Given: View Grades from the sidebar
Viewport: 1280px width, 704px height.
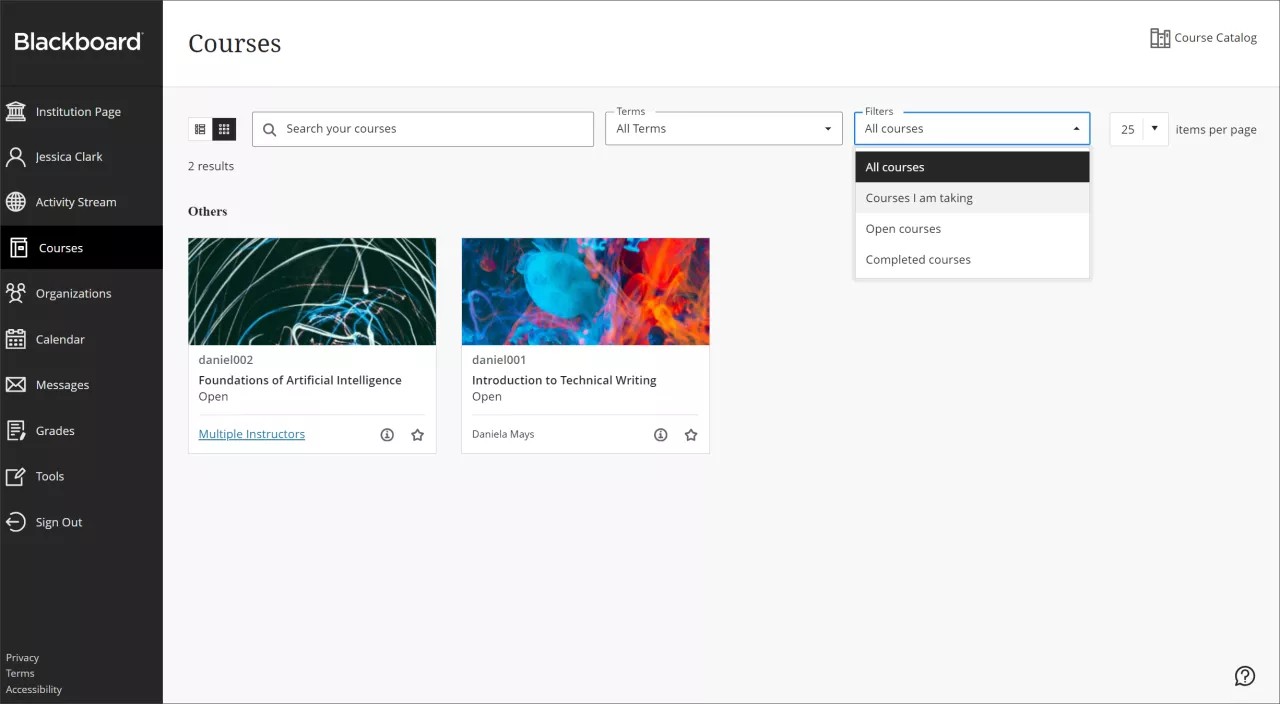Looking at the screenshot, I should 54,430.
